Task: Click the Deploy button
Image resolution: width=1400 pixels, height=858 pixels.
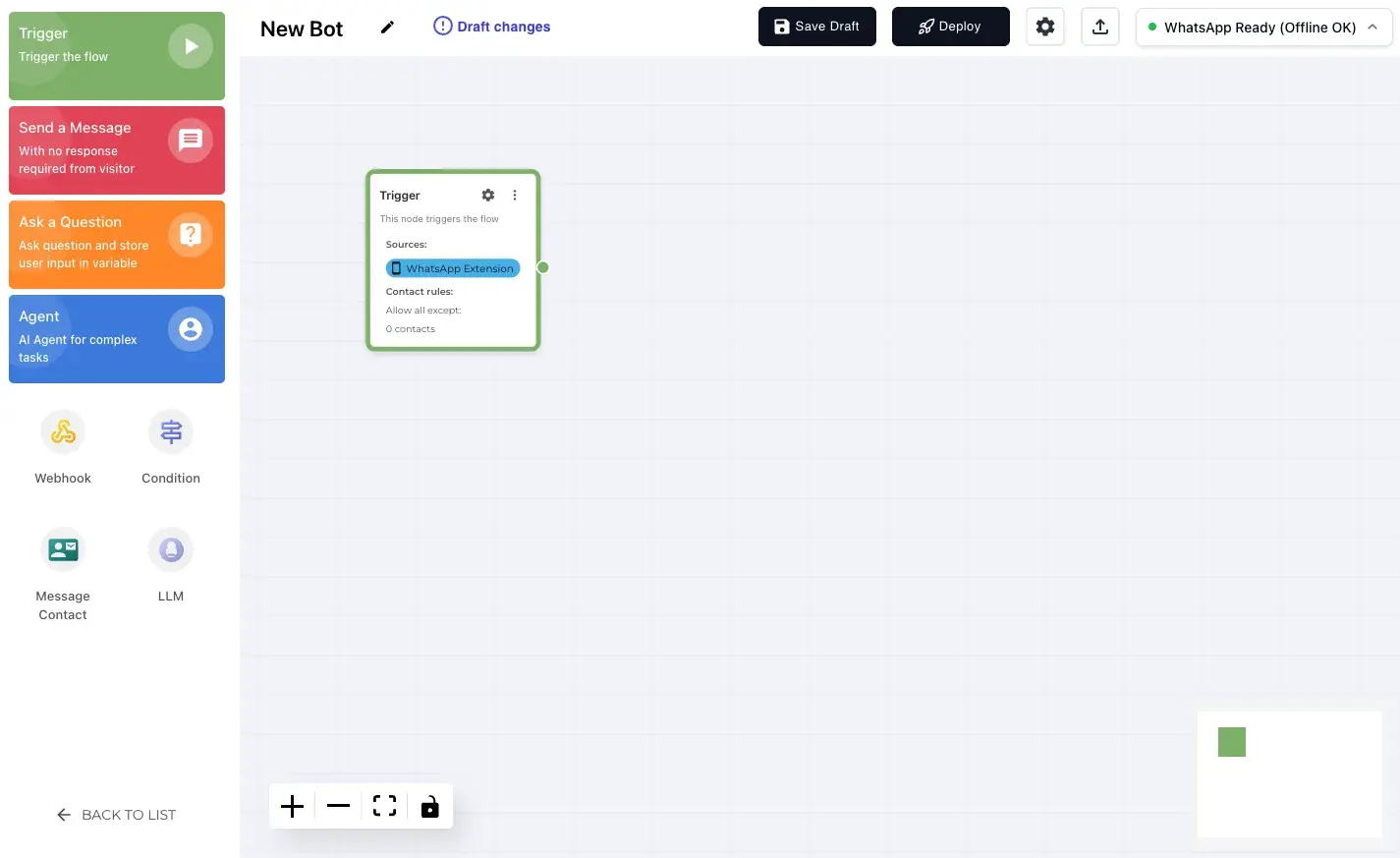Action: [x=950, y=27]
